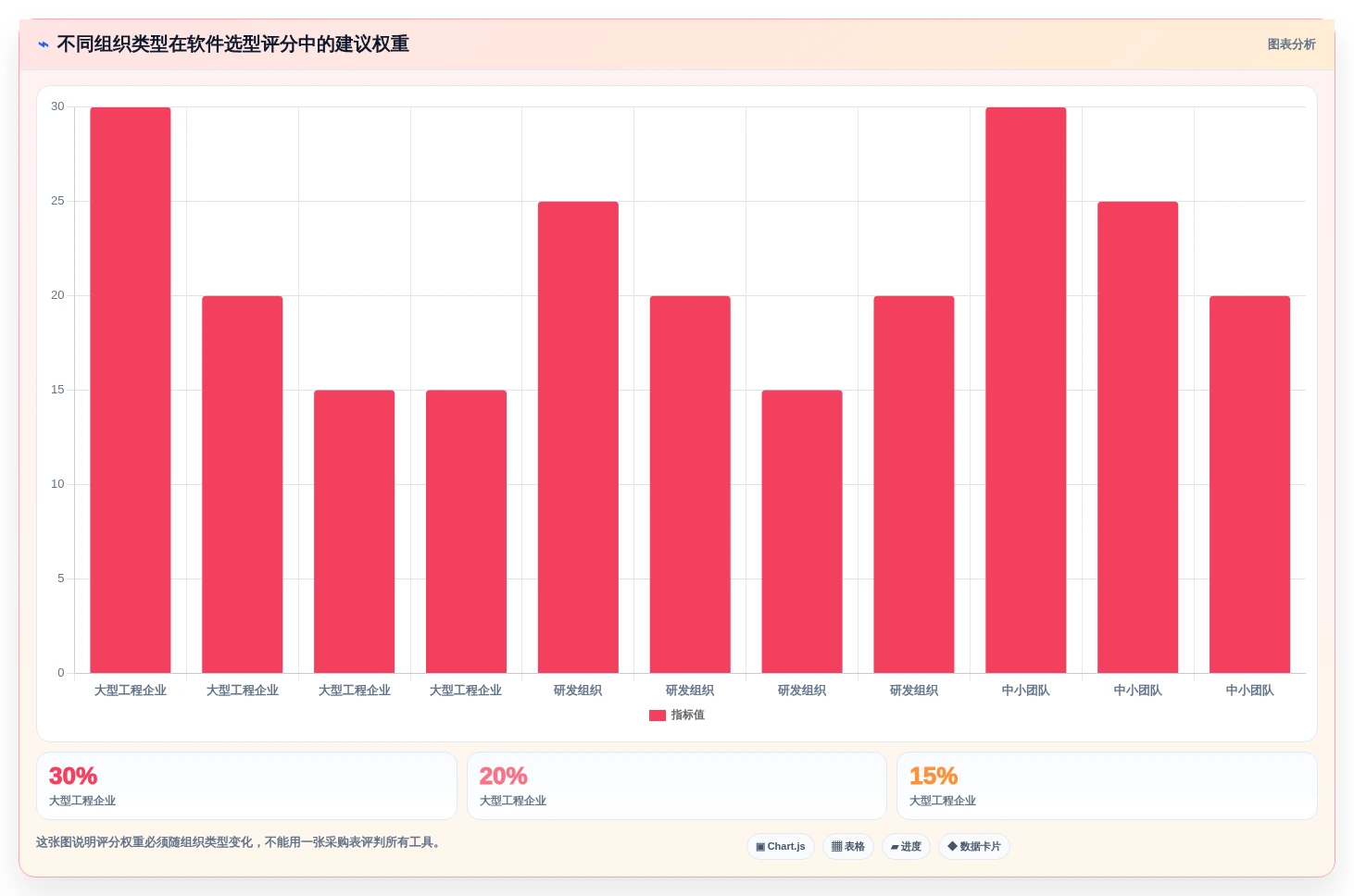The image size is (1354, 896).
Task: Click the red 指标值 legend swatch
Action: point(658,716)
